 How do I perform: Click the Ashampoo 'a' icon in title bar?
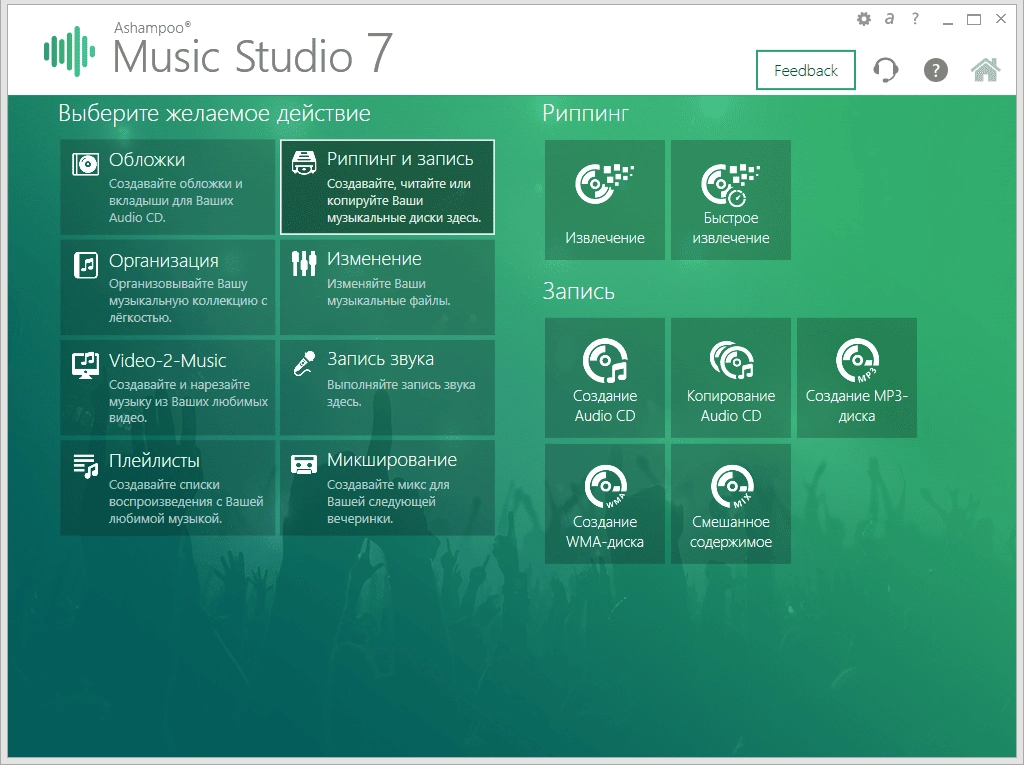coord(889,19)
